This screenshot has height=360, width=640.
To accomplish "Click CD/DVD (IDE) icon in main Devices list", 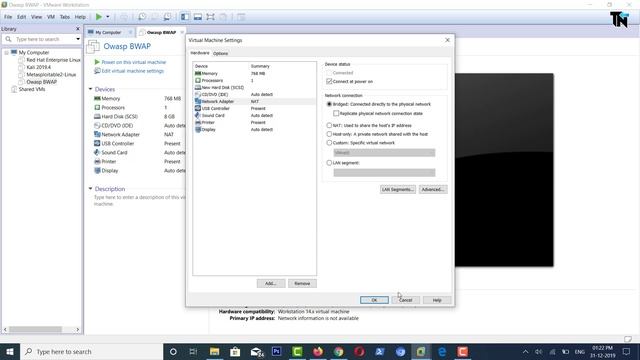I will click(x=97, y=125).
